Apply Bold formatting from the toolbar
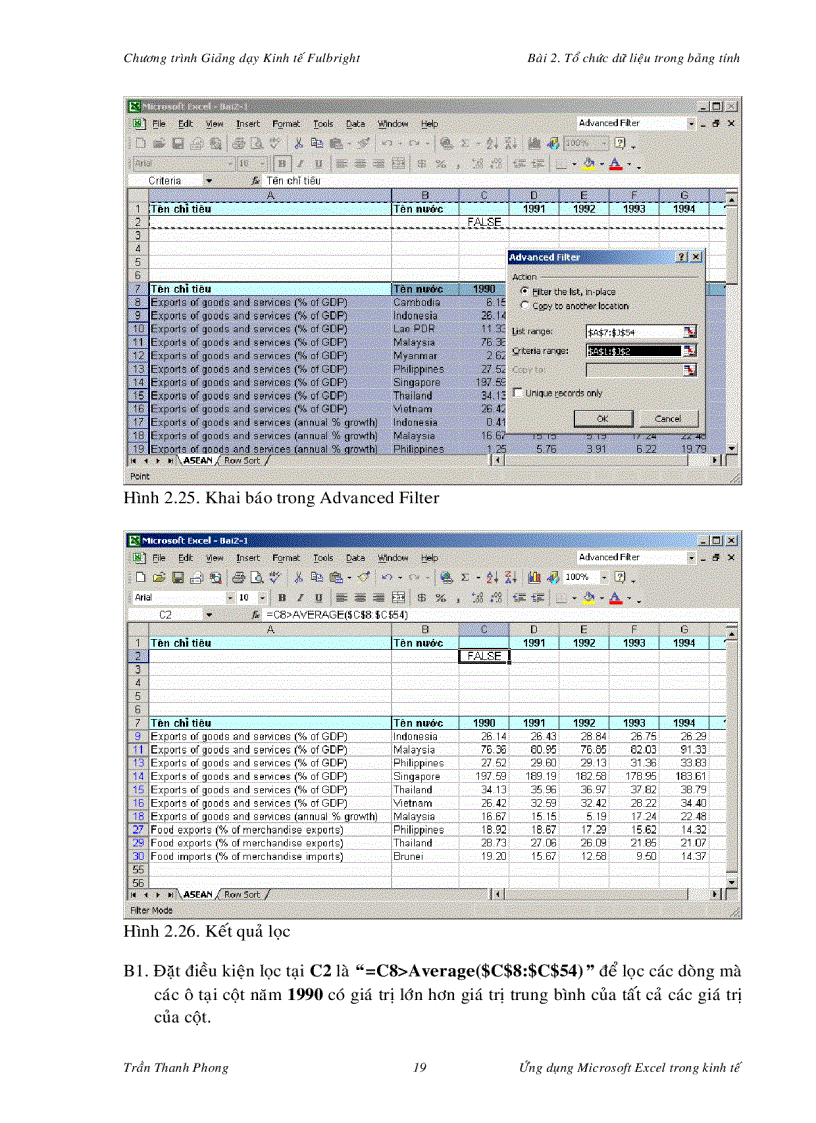Viewport: 816px width, 1123px height. 285,163
